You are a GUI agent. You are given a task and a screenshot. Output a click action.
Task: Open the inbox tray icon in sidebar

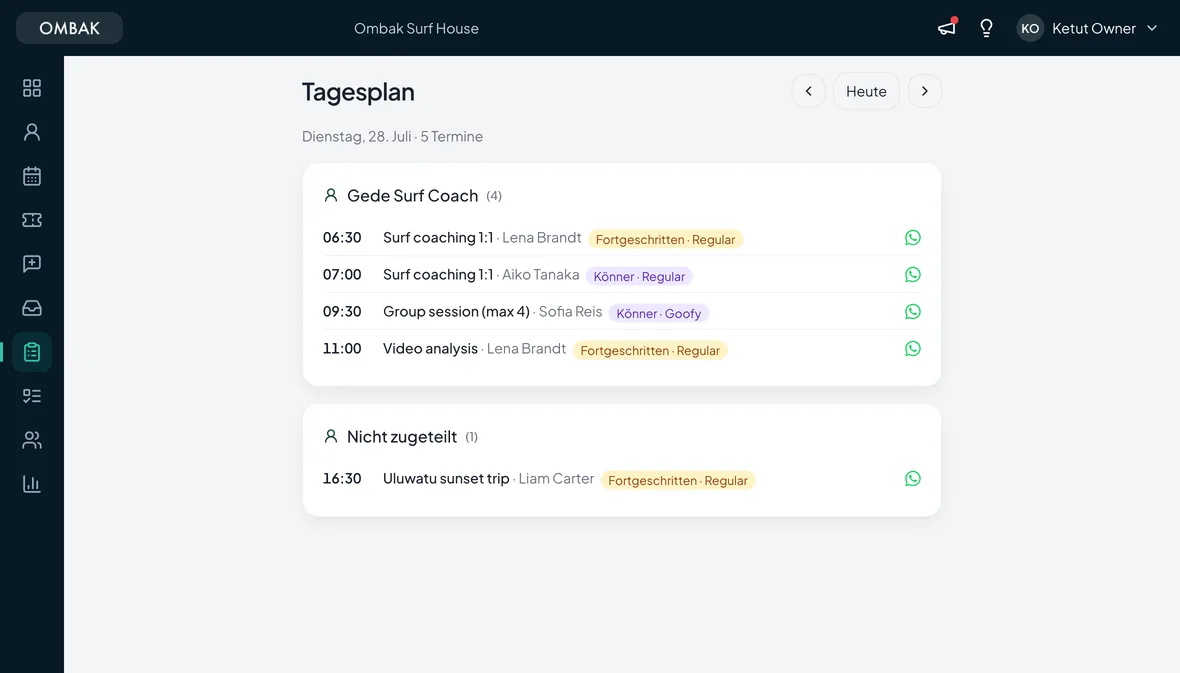[x=32, y=308]
